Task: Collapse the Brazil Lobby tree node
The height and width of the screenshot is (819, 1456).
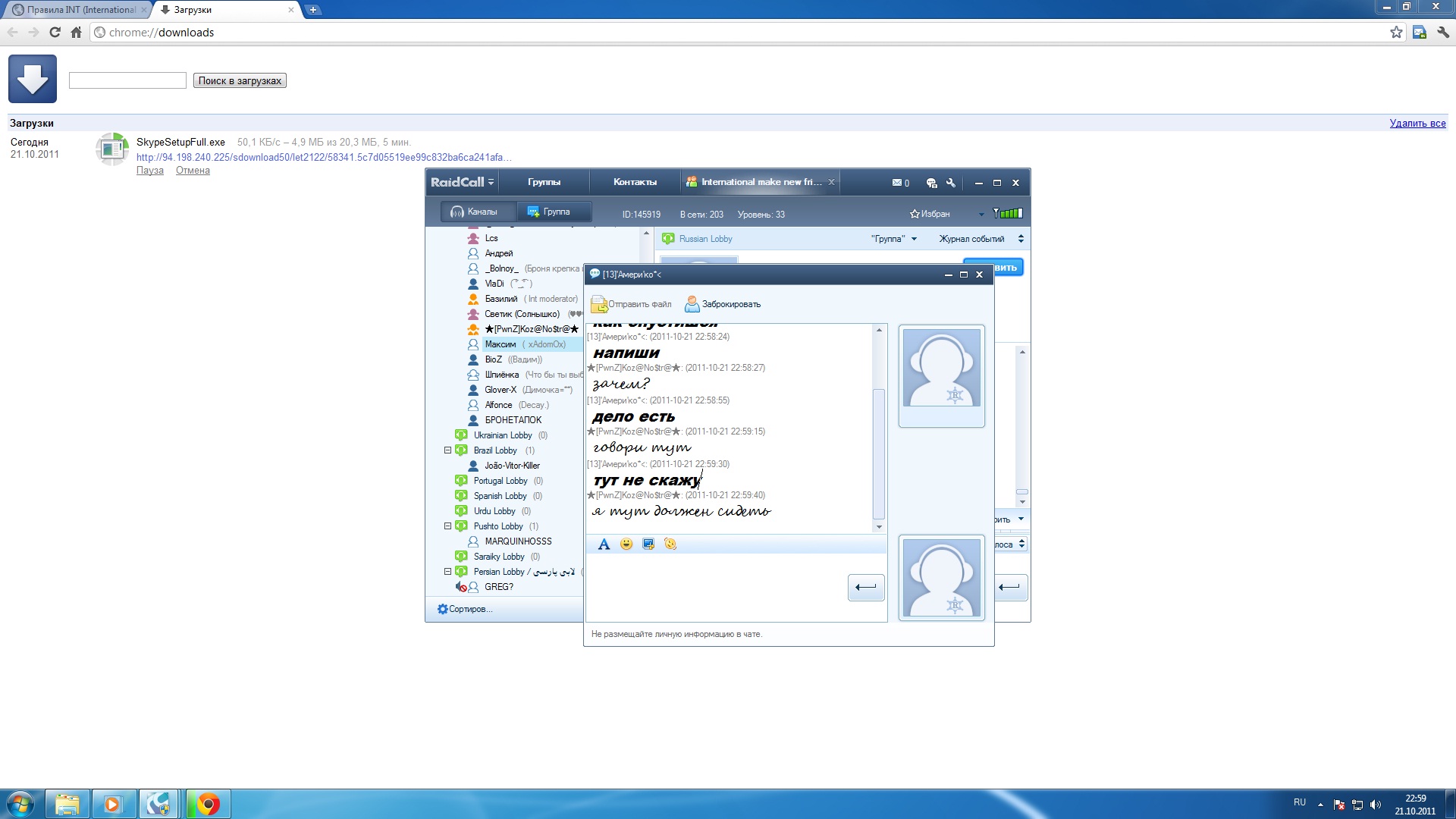Action: 447,450
